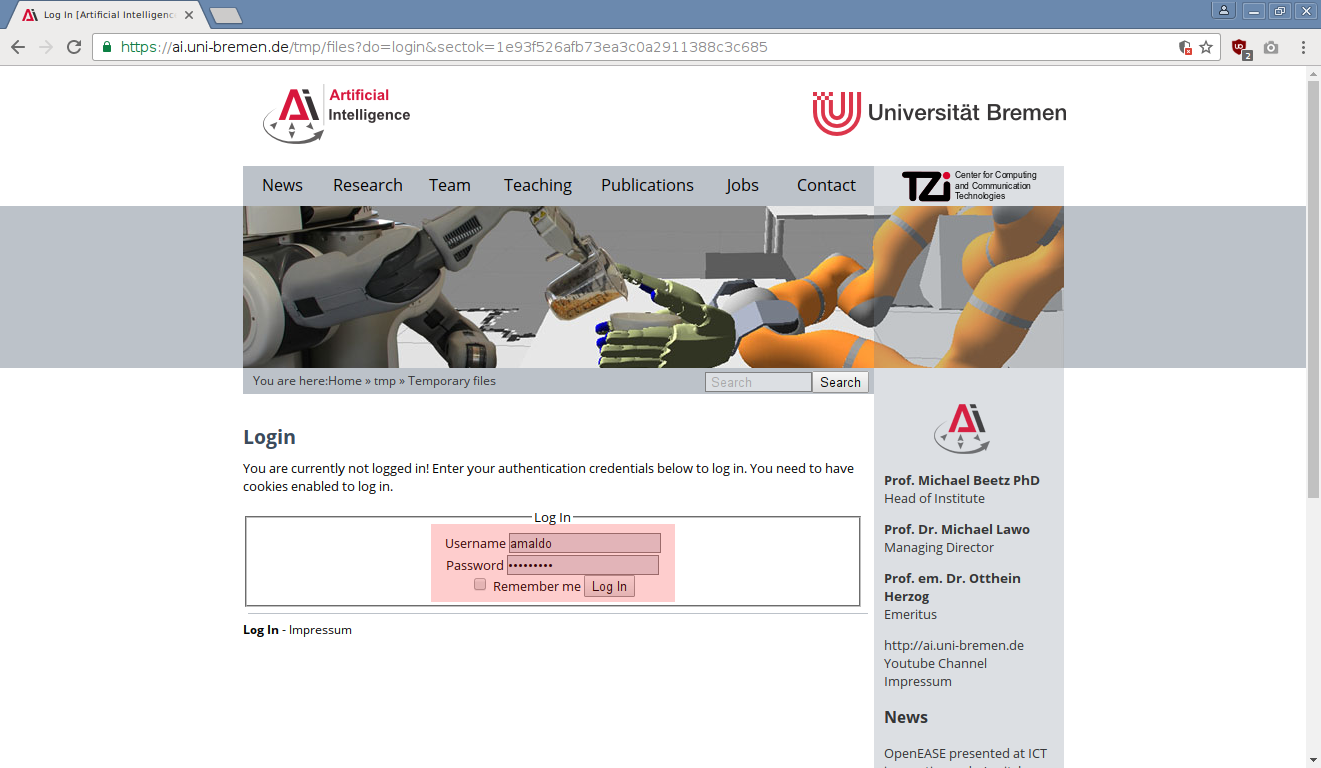Image resolution: width=1321 pixels, height=768 pixels.
Task: Click the page vertical scrollbar
Action: [x=1313, y=300]
